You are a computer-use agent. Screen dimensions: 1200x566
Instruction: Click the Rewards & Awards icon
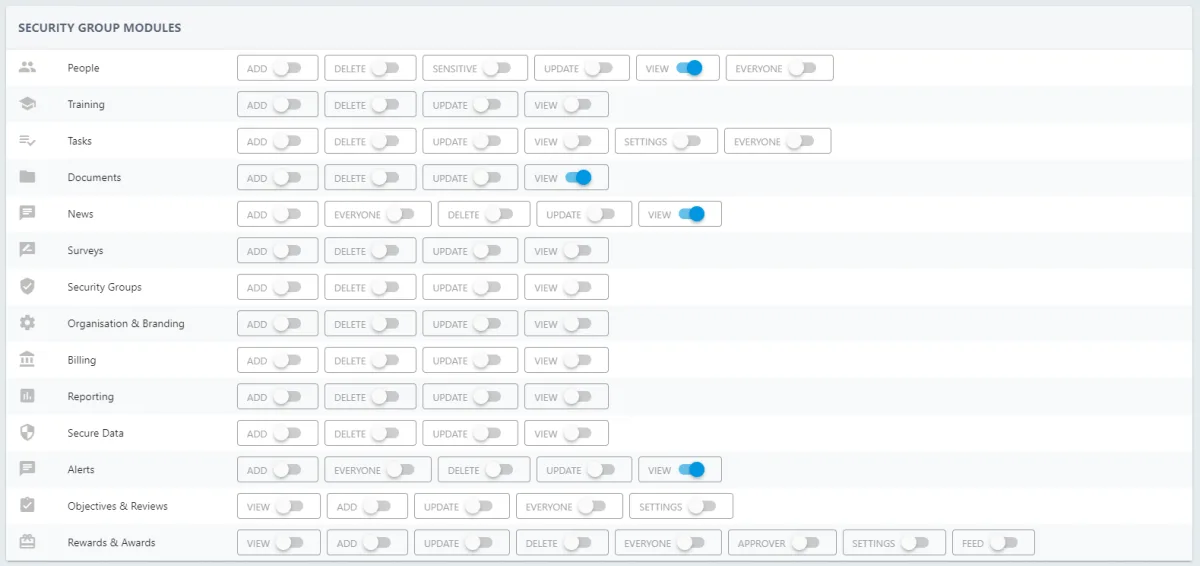[x=27, y=542]
